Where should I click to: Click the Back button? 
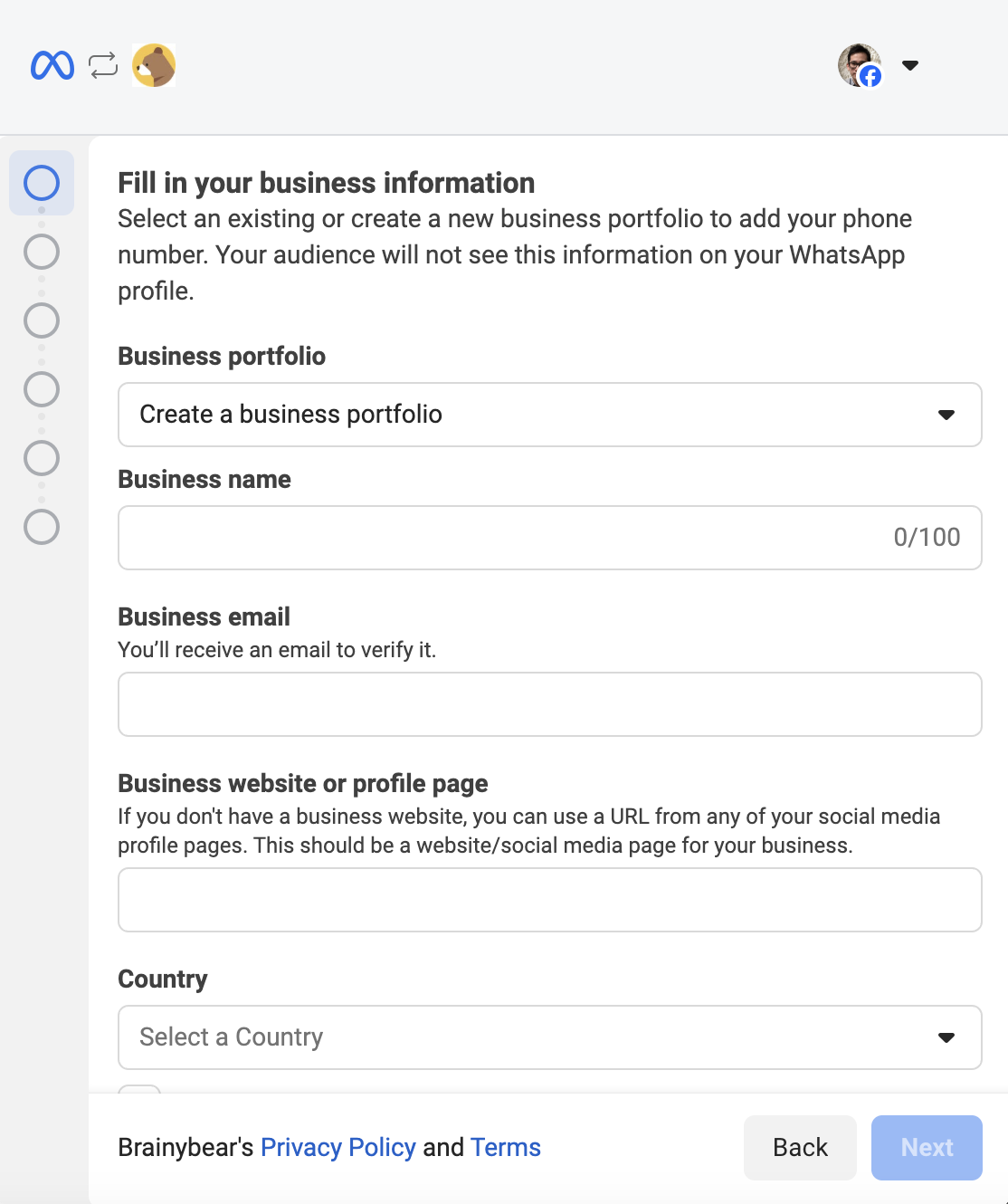coord(800,1148)
